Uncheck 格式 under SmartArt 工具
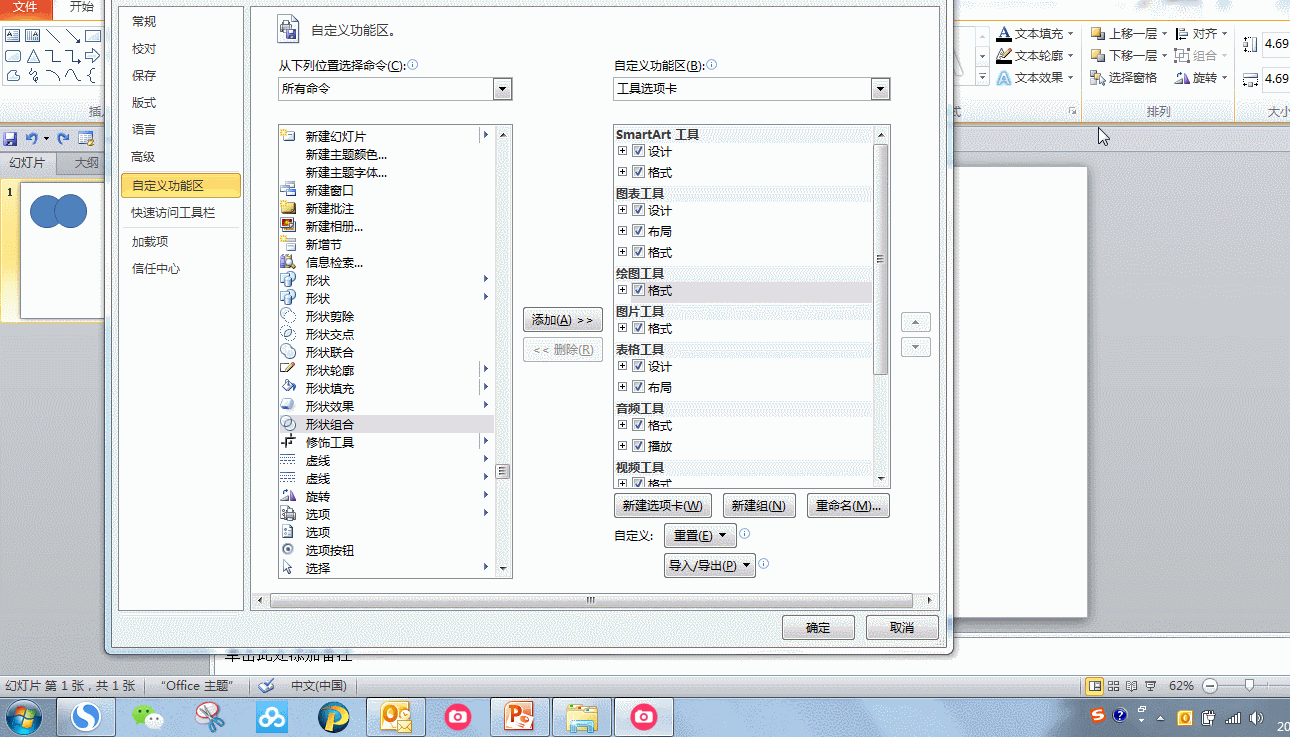This screenshot has height=738, width=1290. point(638,172)
